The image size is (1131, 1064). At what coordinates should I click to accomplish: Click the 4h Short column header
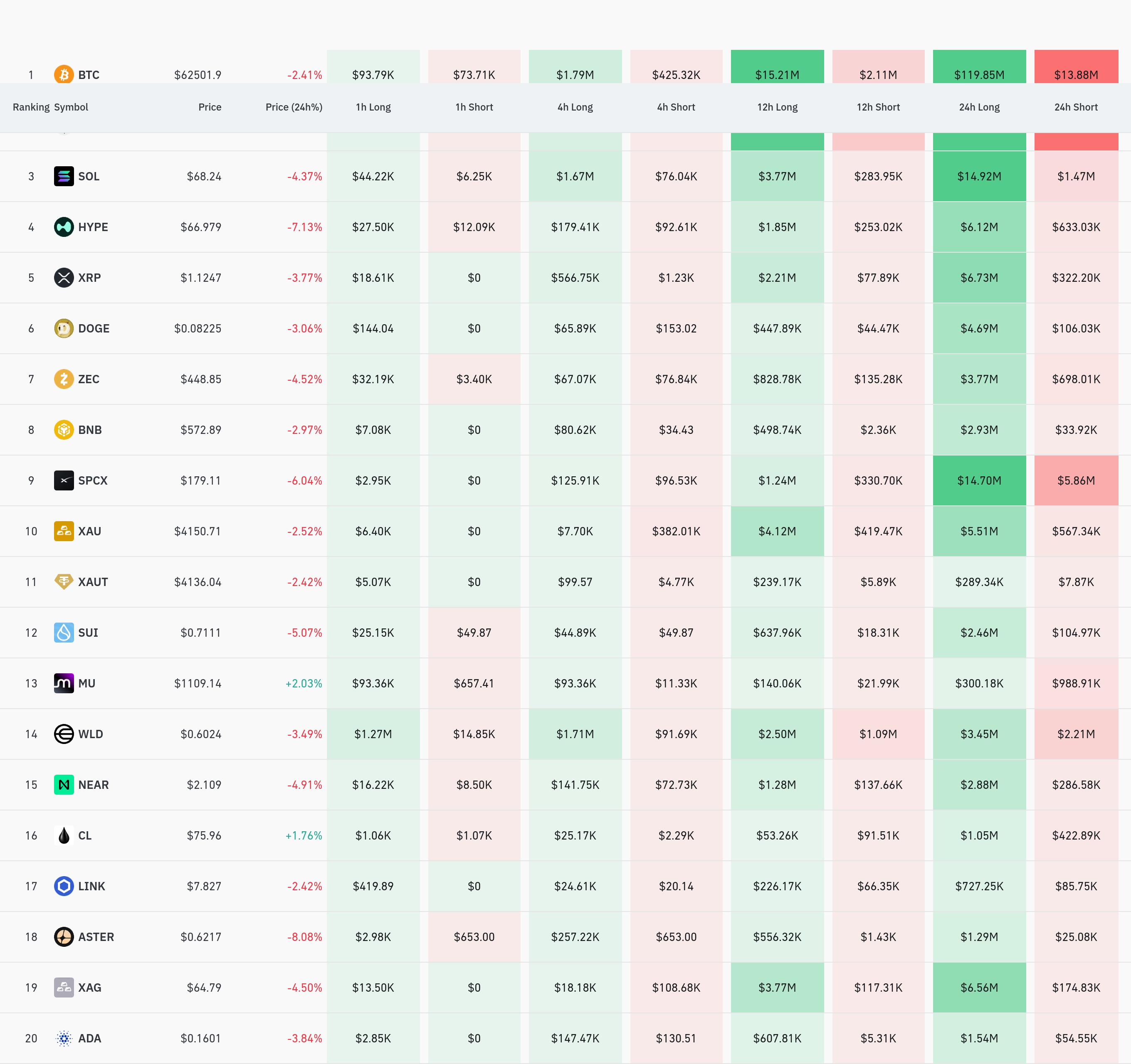click(x=677, y=107)
